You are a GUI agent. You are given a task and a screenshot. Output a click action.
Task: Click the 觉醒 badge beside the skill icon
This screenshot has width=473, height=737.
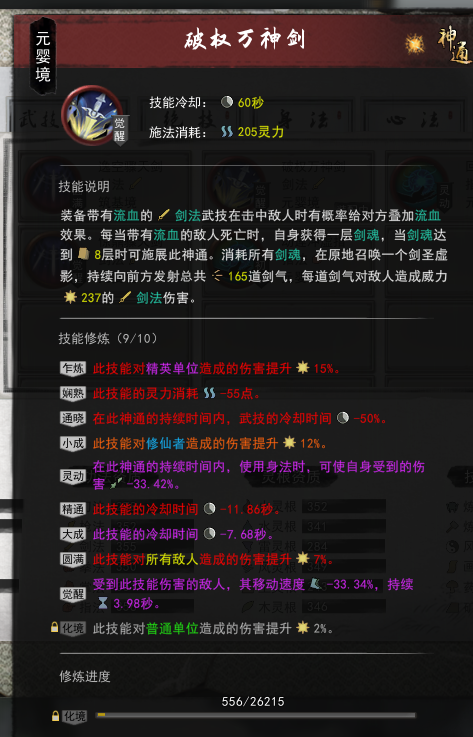120,130
